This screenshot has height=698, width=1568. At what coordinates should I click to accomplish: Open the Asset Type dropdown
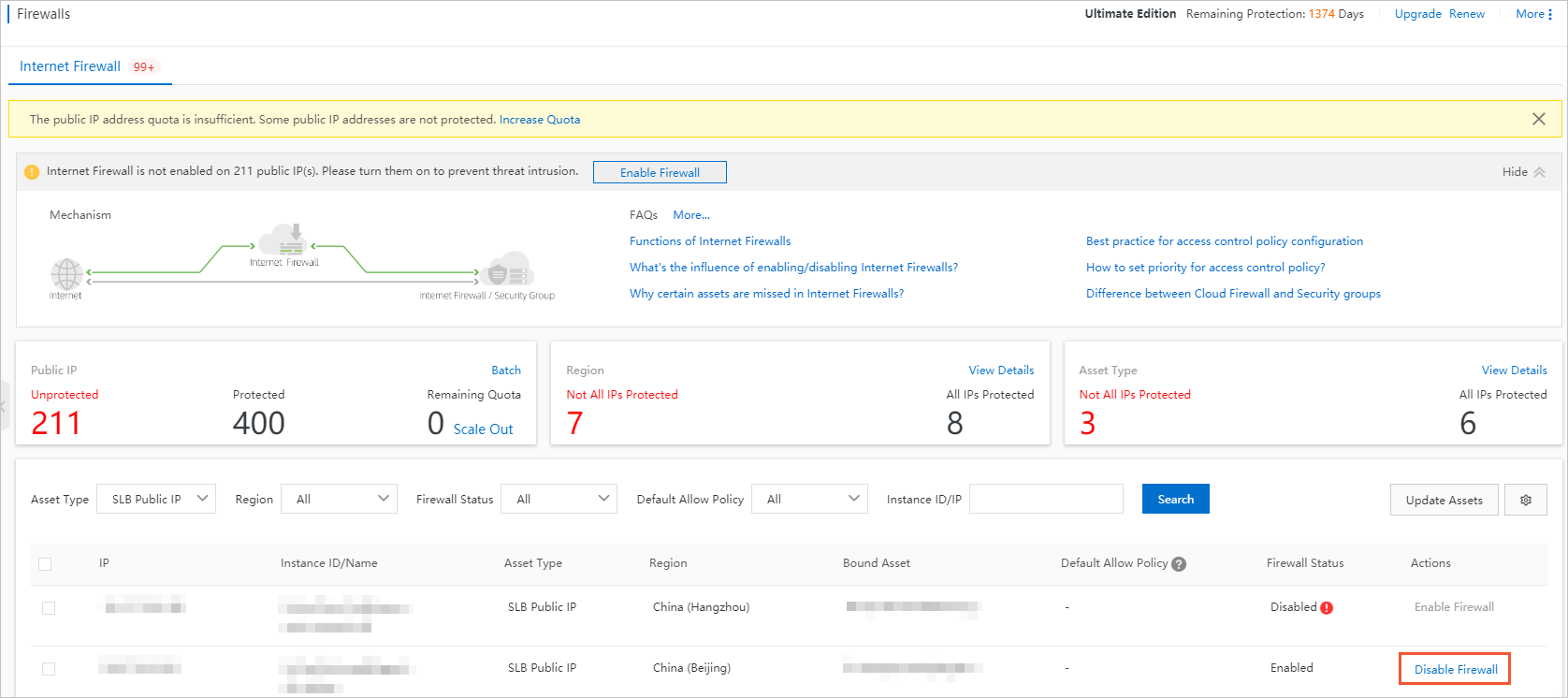[x=156, y=499]
